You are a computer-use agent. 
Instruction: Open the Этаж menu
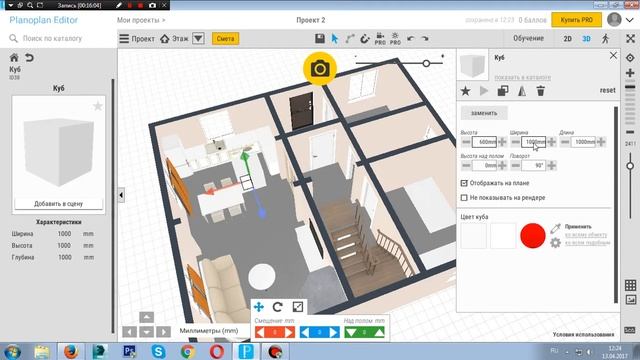pyautogui.click(x=174, y=39)
